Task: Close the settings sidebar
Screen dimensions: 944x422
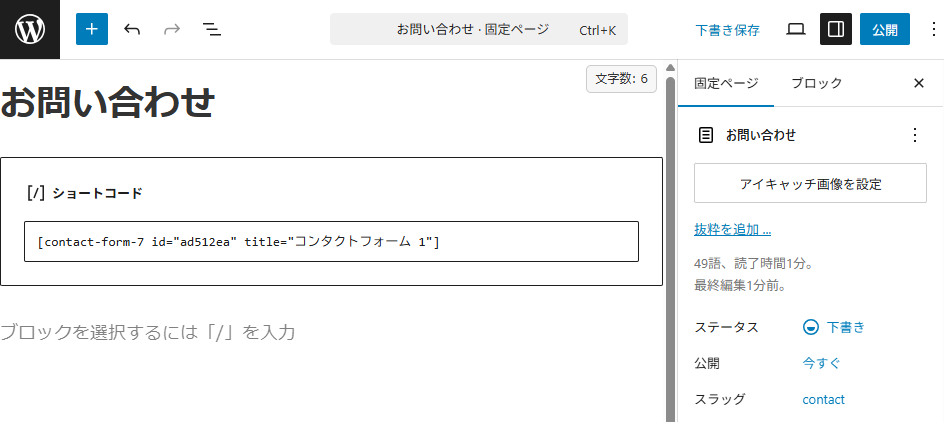Action: pos(919,83)
